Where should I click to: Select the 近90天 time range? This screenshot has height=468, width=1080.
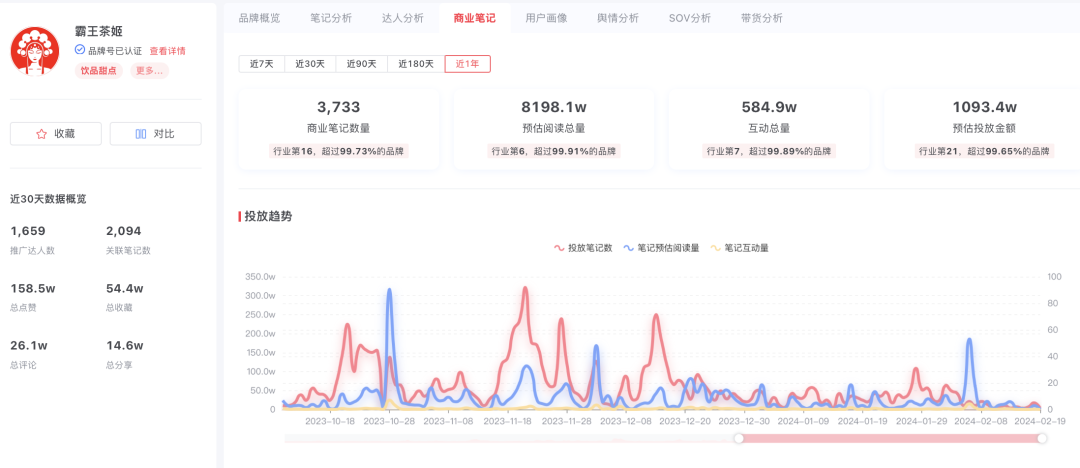coord(362,64)
